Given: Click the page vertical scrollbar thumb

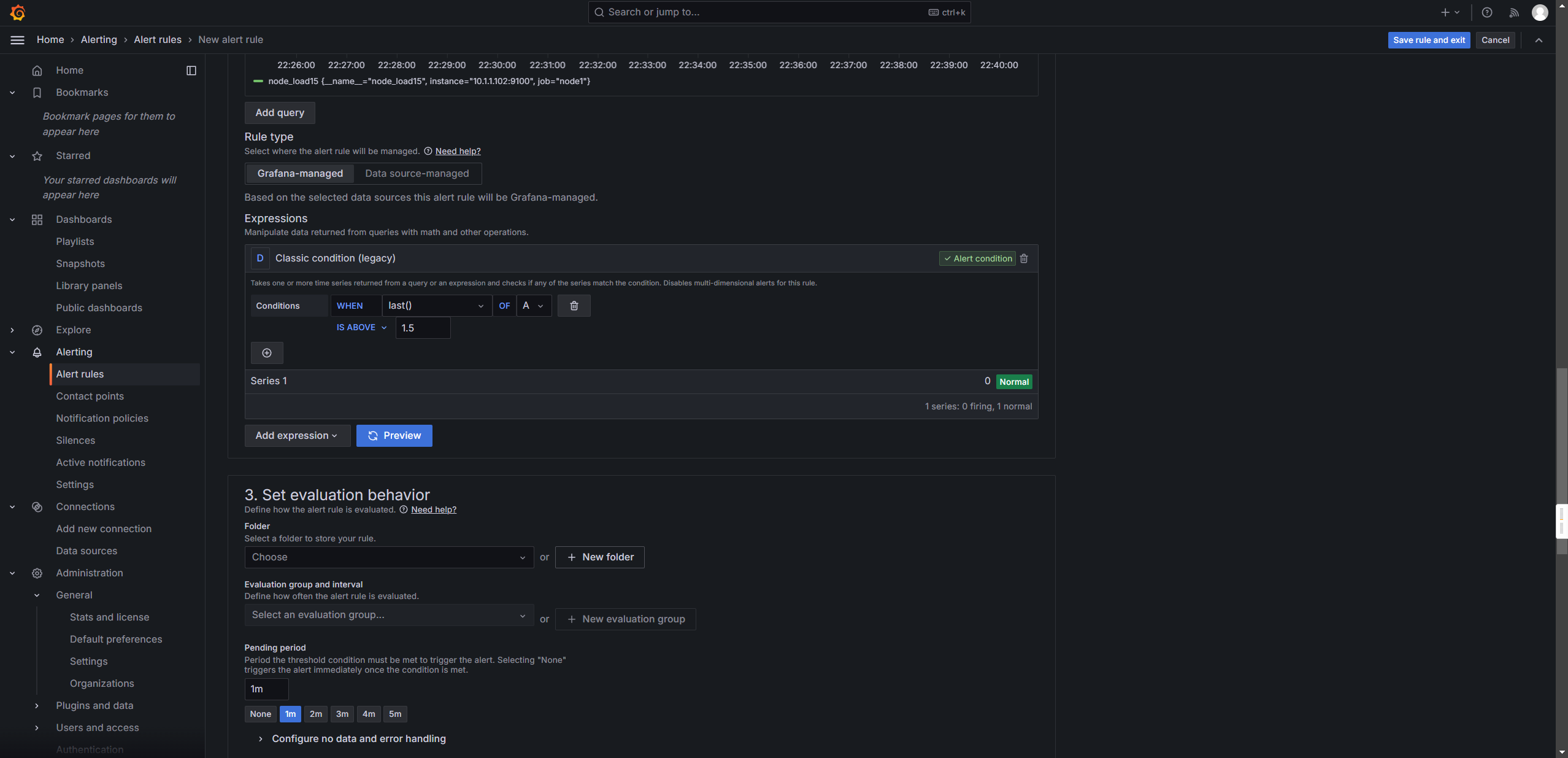Looking at the screenshot, I should pos(1562,460).
